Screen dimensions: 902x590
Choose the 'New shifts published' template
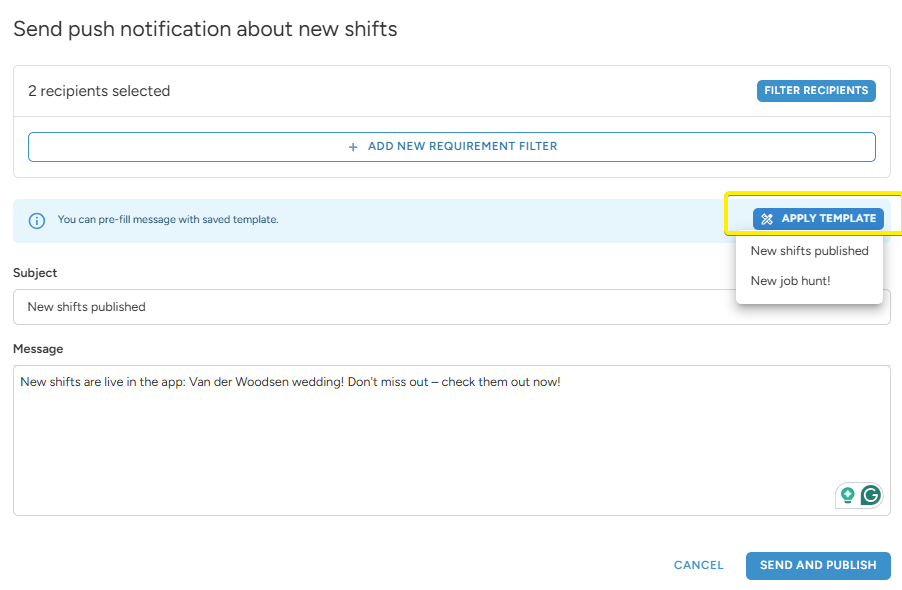coord(809,251)
